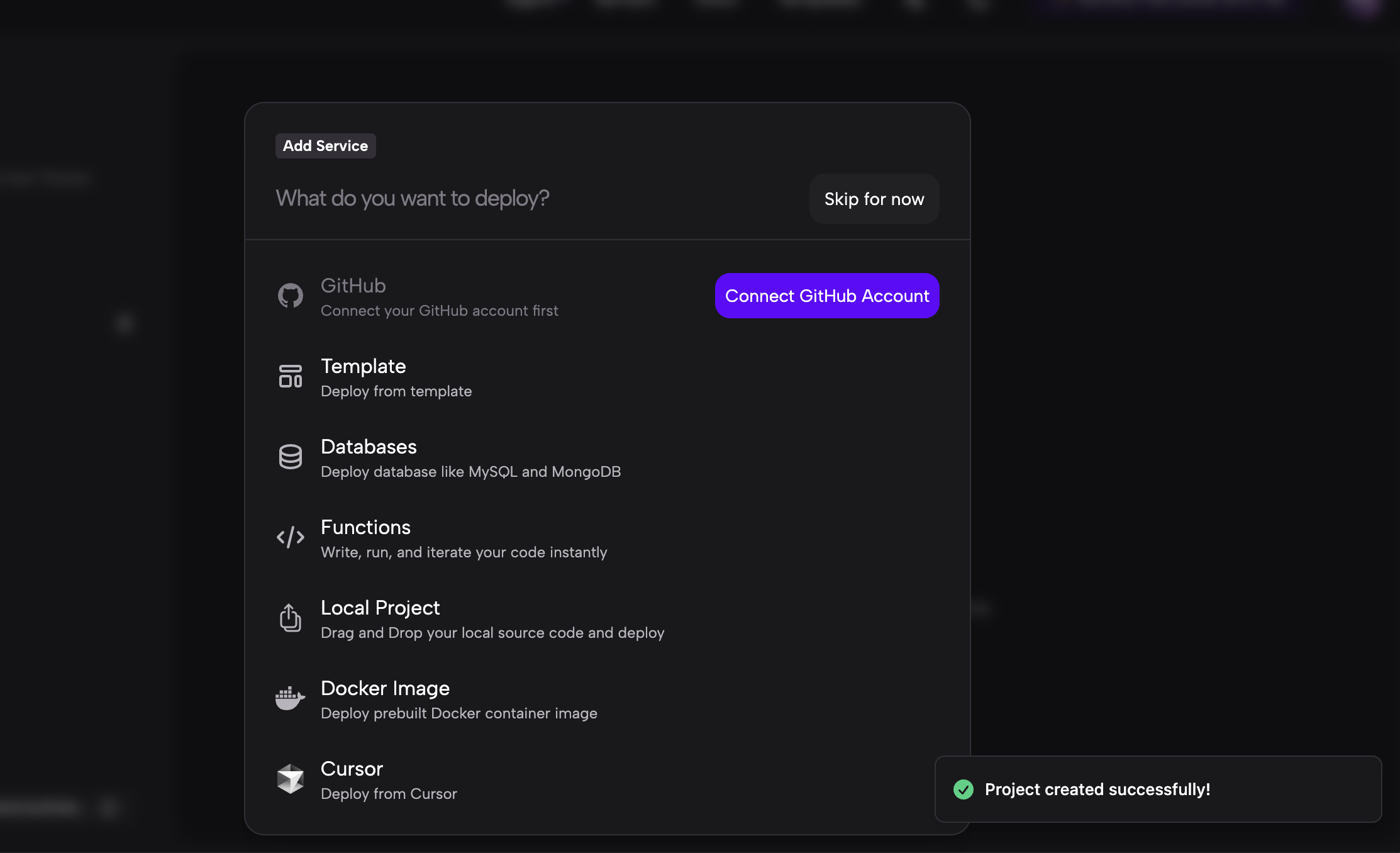Click the Project created successfully toast

(1097, 789)
